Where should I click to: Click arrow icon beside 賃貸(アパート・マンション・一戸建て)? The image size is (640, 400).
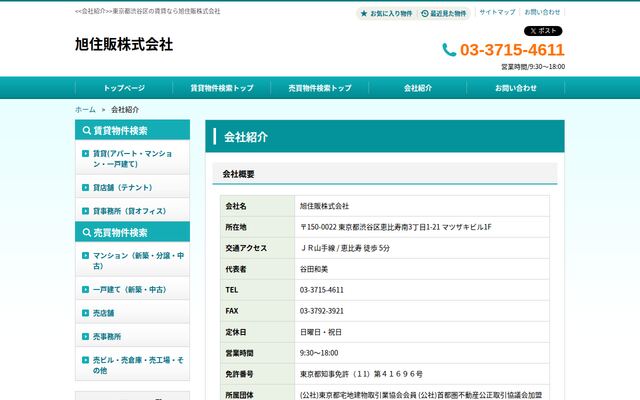[85, 153]
